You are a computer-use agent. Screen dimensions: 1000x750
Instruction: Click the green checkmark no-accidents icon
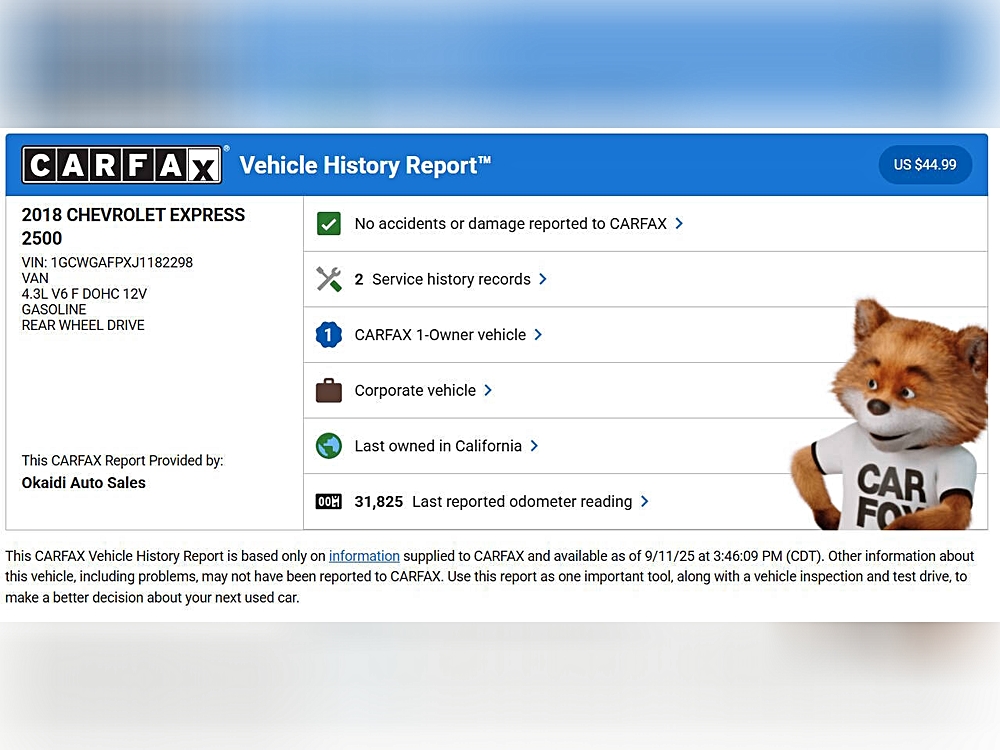[x=329, y=224]
